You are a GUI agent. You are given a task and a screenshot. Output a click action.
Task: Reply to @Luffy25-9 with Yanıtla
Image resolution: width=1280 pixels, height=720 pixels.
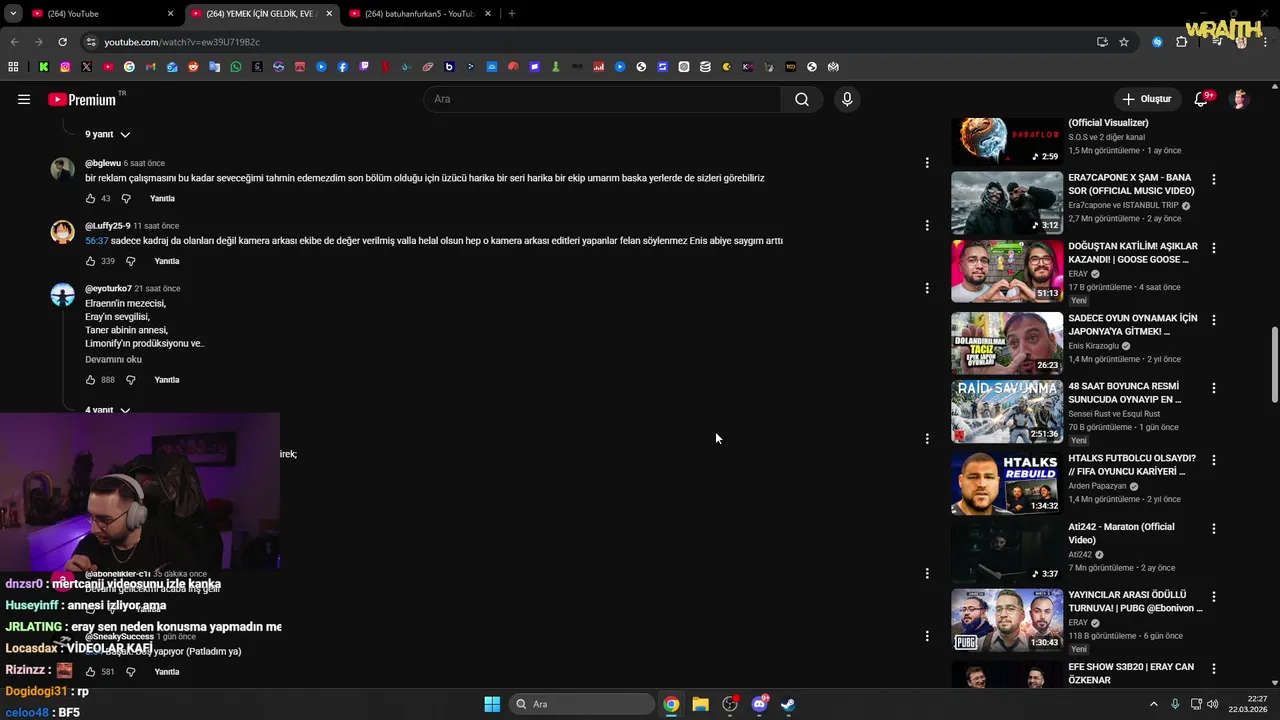tap(167, 261)
